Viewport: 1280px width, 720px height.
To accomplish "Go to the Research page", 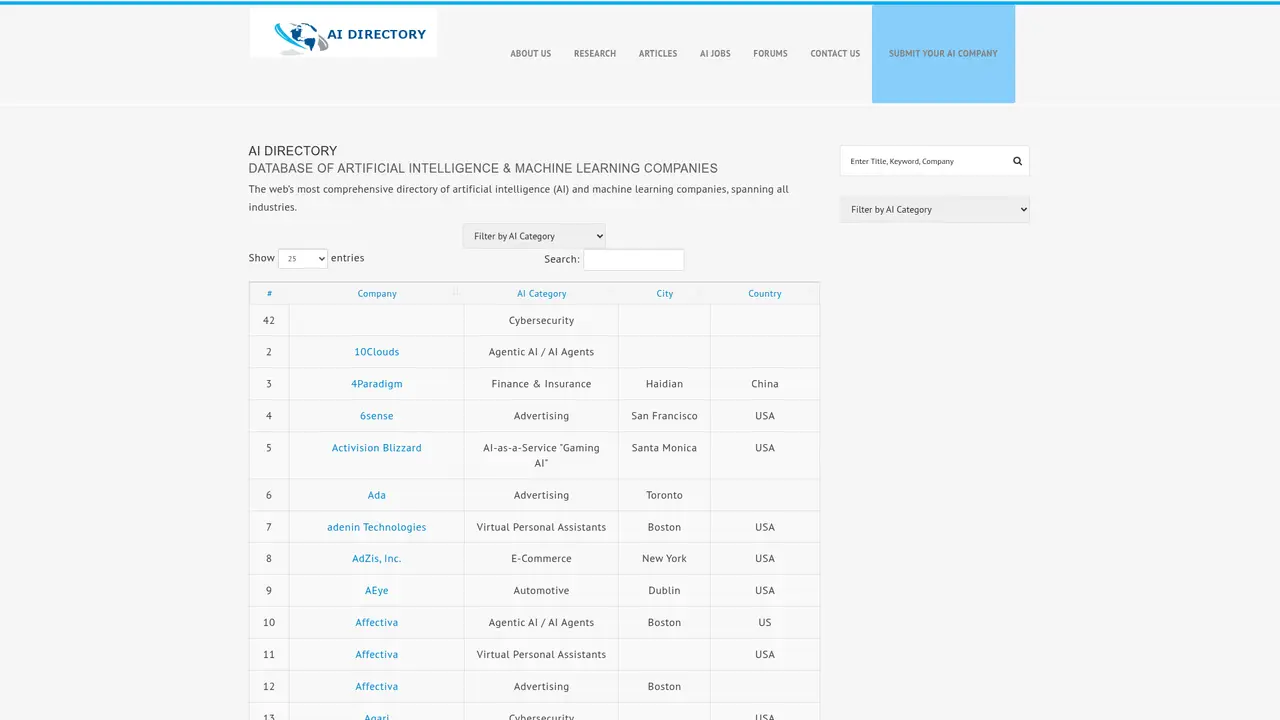I will click(595, 54).
